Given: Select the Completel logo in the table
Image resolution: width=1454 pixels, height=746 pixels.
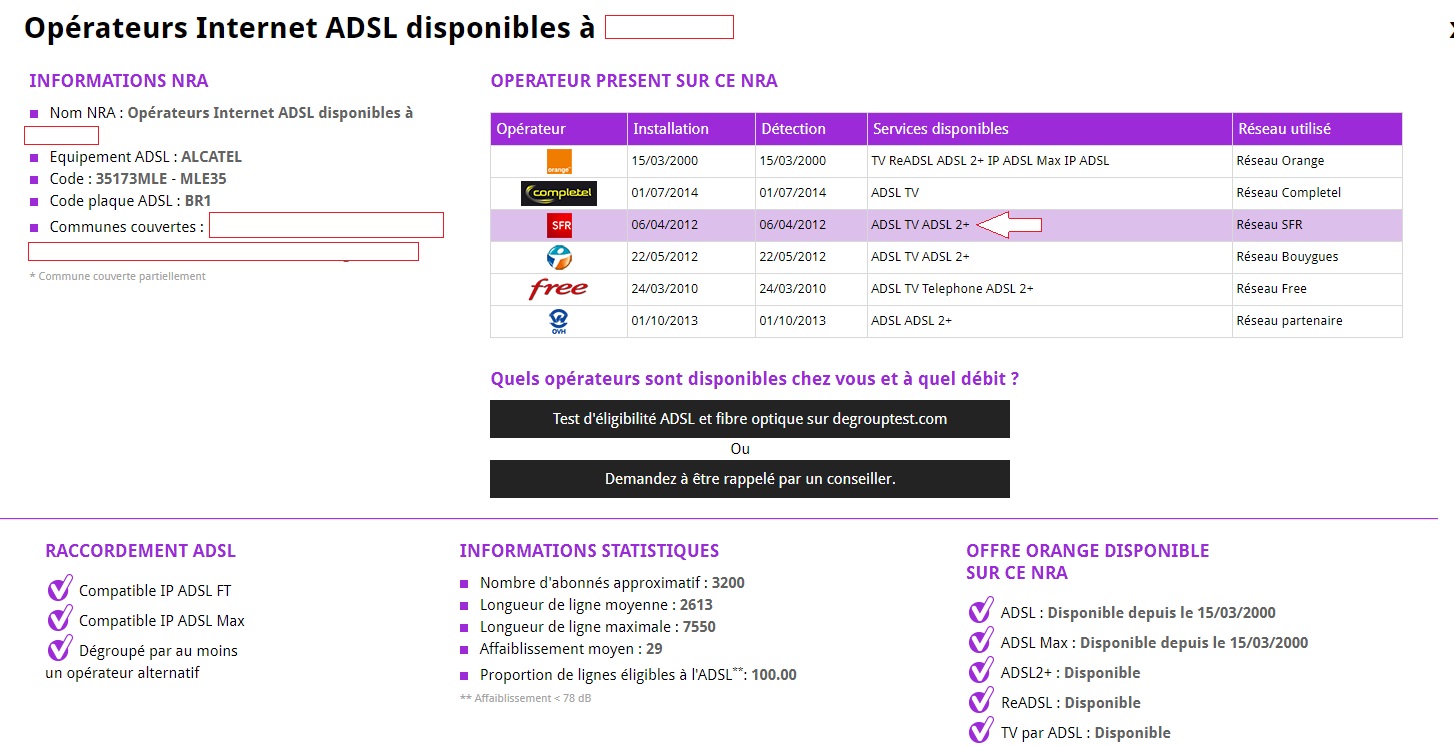Looking at the screenshot, I should [x=558, y=192].
